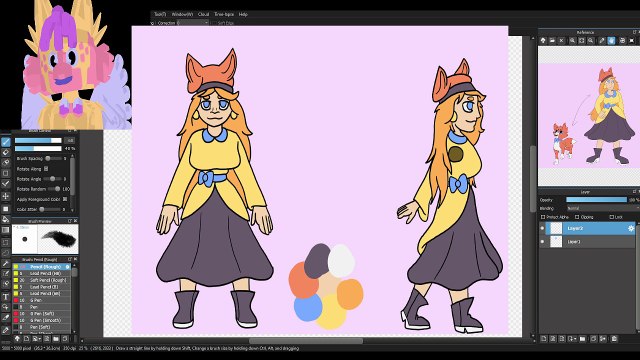Viewport: 640px width, 360px height.
Task: Adjust the brush size slider
Action: click(38, 140)
